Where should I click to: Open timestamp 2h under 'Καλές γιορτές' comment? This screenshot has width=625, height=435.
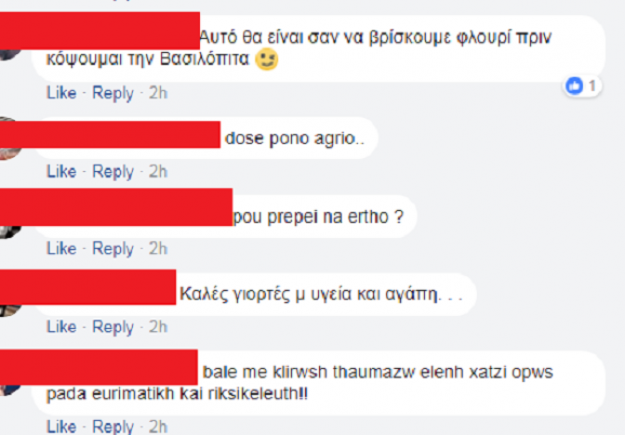pyautogui.click(x=158, y=327)
